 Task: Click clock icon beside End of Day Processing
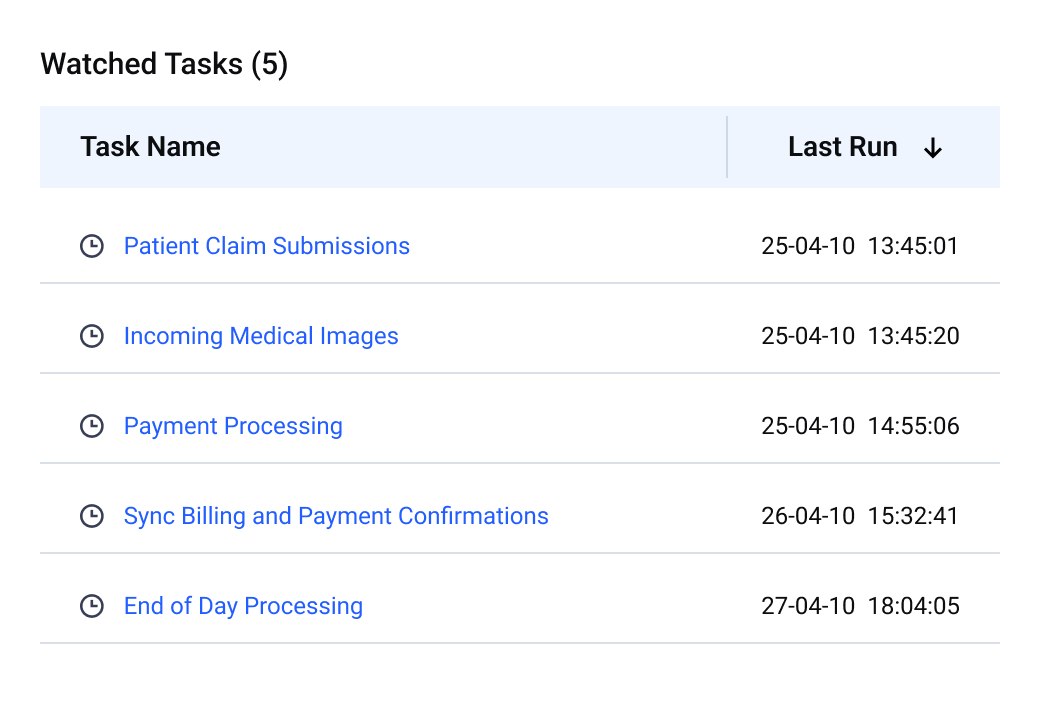pyautogui.click(x=92, y=606)
